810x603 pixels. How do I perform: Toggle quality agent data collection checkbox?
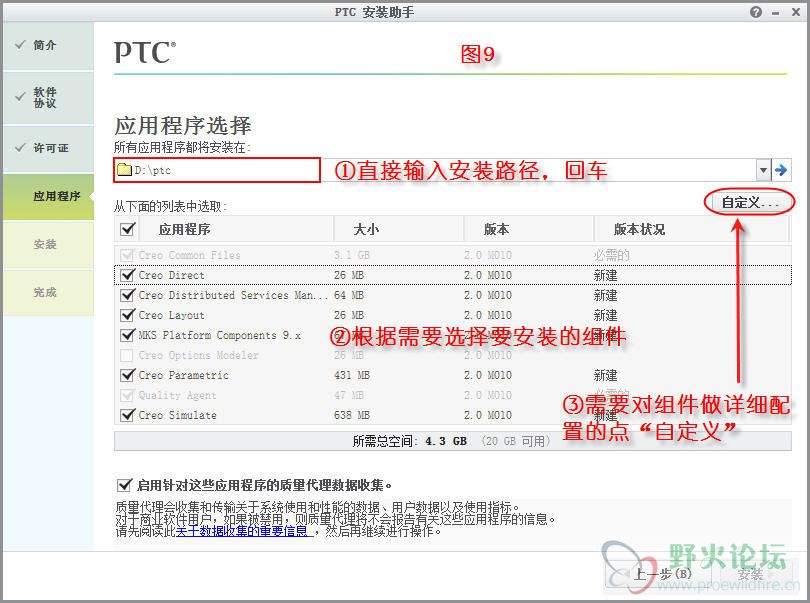click(124, 485)
